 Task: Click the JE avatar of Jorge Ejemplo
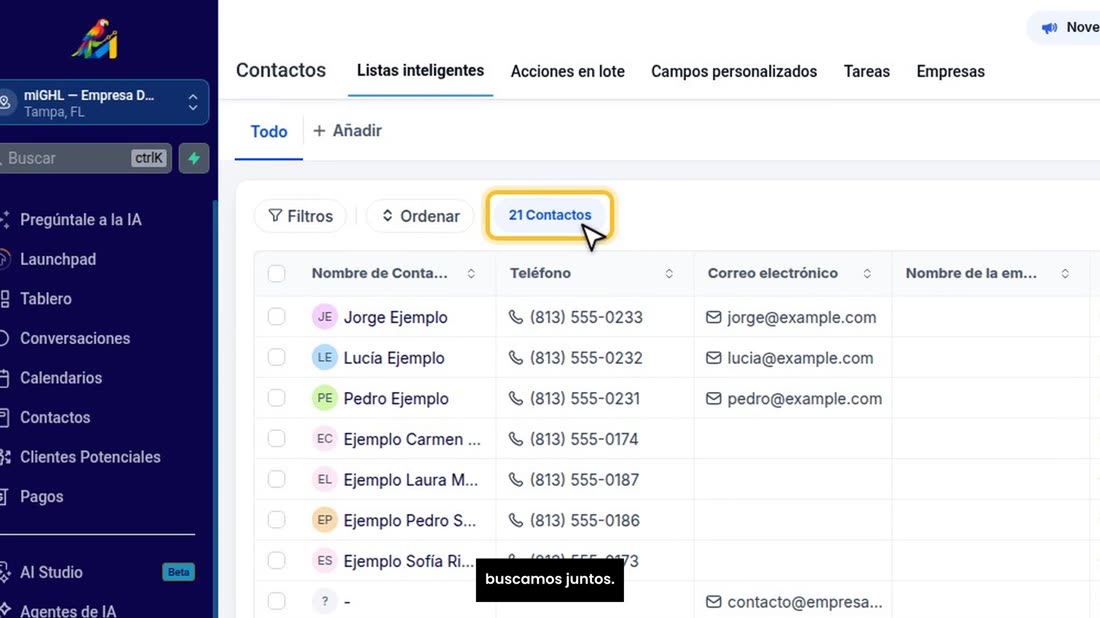[325, 317]
